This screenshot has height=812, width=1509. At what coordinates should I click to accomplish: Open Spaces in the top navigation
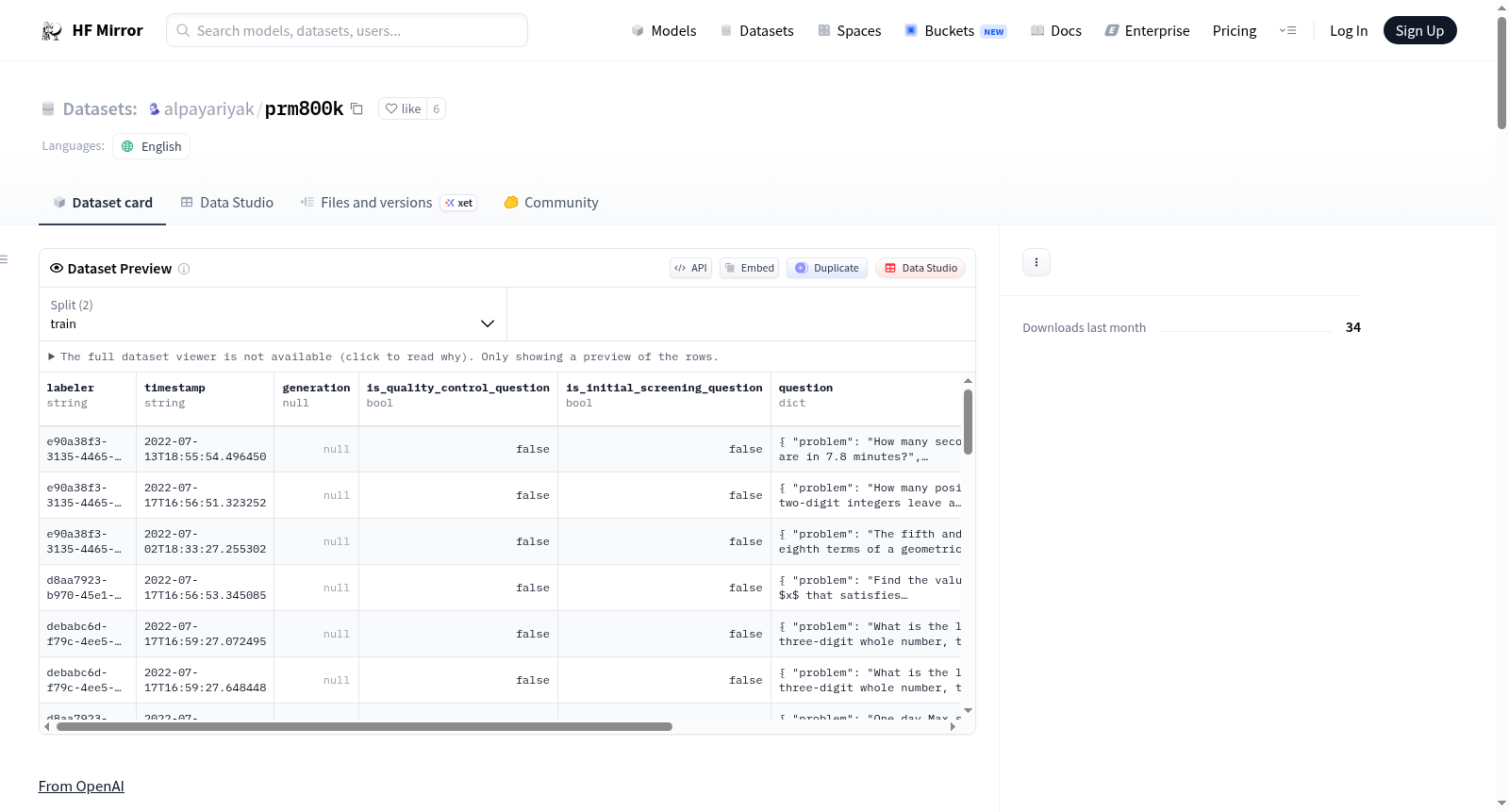[849, 31]
